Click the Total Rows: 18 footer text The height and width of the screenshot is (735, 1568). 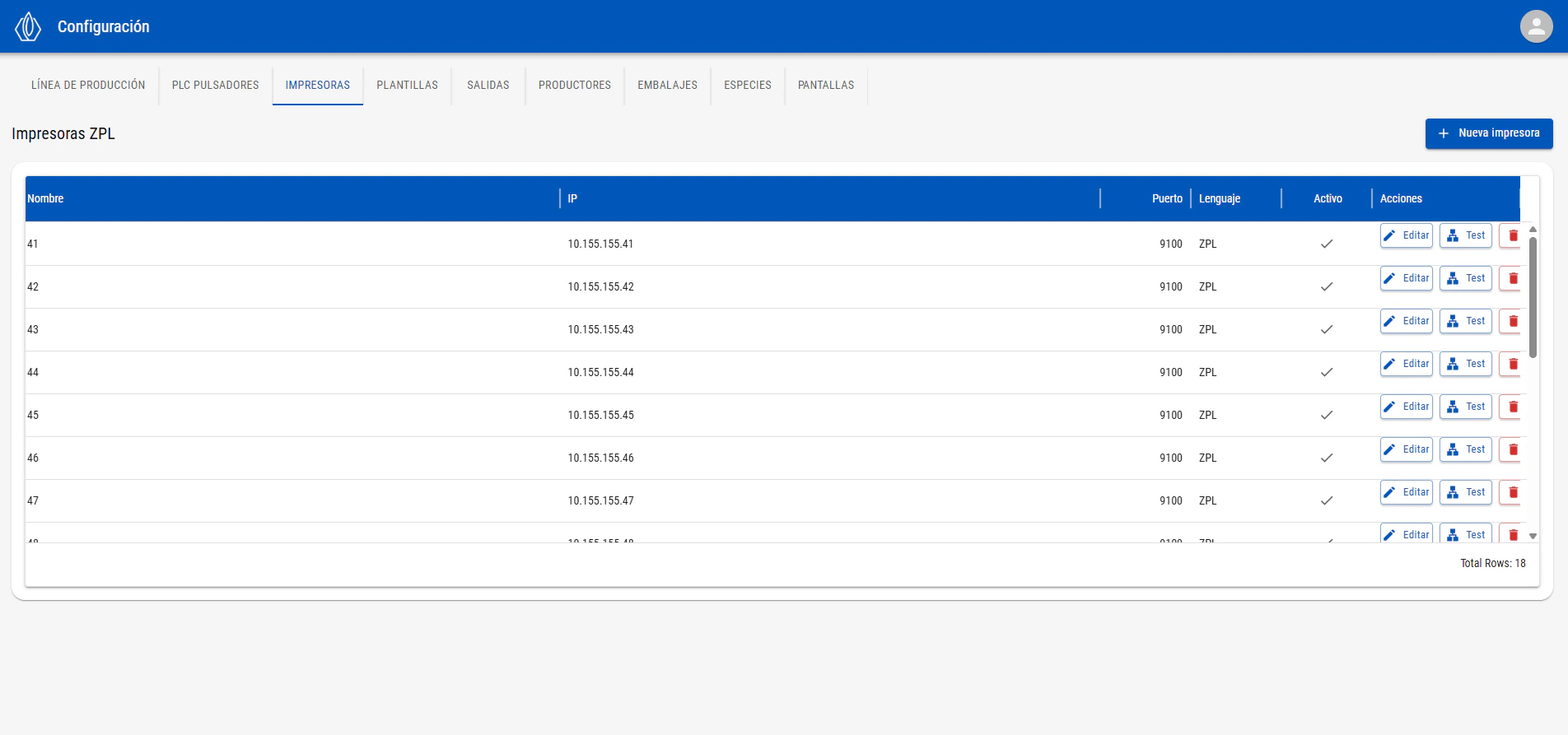pyautogui.click(x=1492, y=563)
